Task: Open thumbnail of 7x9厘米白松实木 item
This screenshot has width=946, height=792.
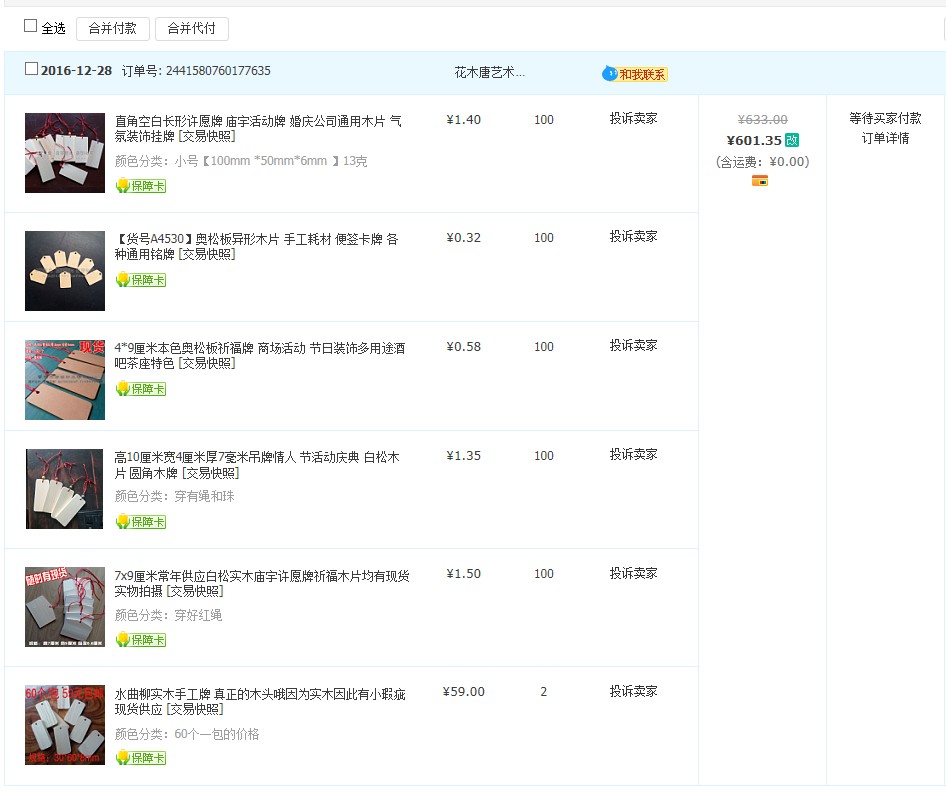Action: point(65,607)
